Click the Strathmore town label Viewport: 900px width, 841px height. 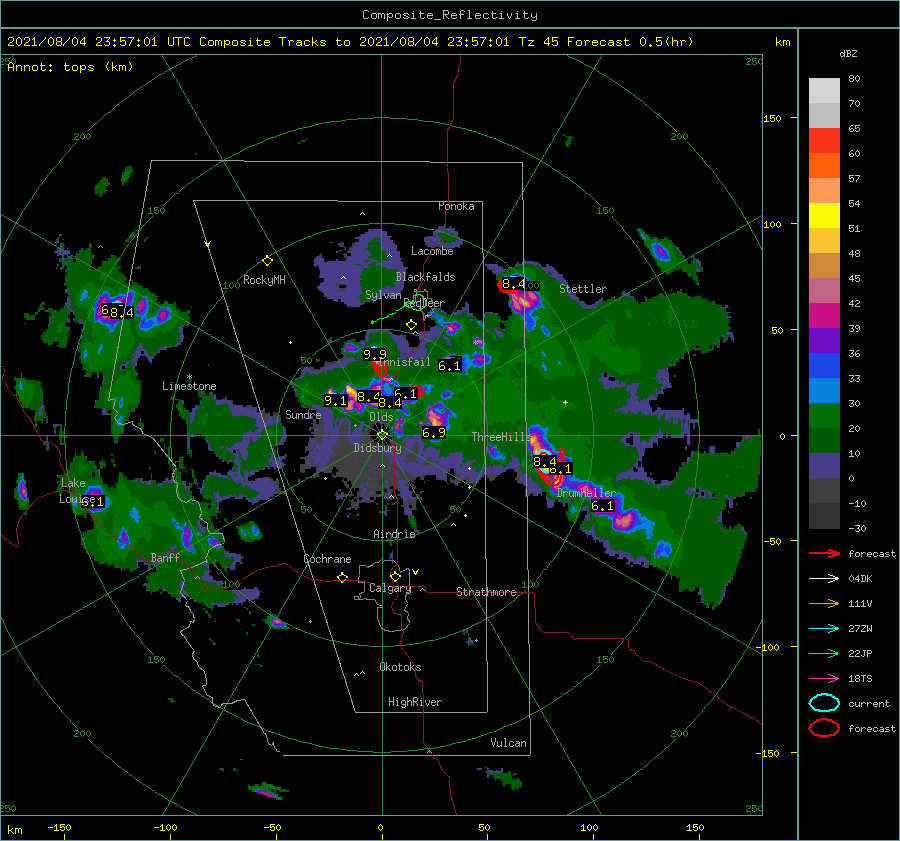point(486,592)
